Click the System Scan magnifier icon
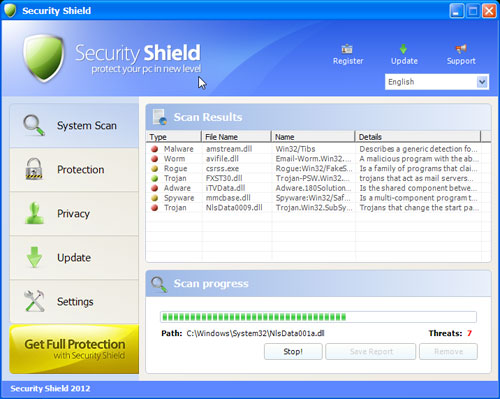Screen dimensions: 500x399 [34, 125]
